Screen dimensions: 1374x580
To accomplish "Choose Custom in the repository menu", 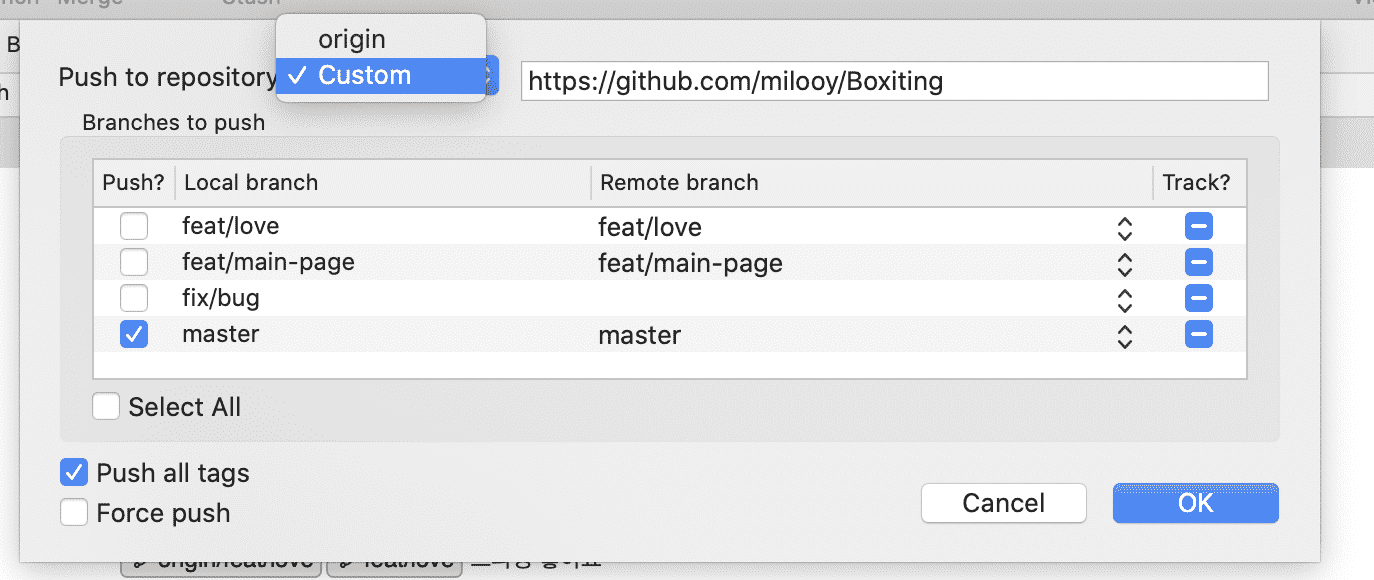I will 364,76.
